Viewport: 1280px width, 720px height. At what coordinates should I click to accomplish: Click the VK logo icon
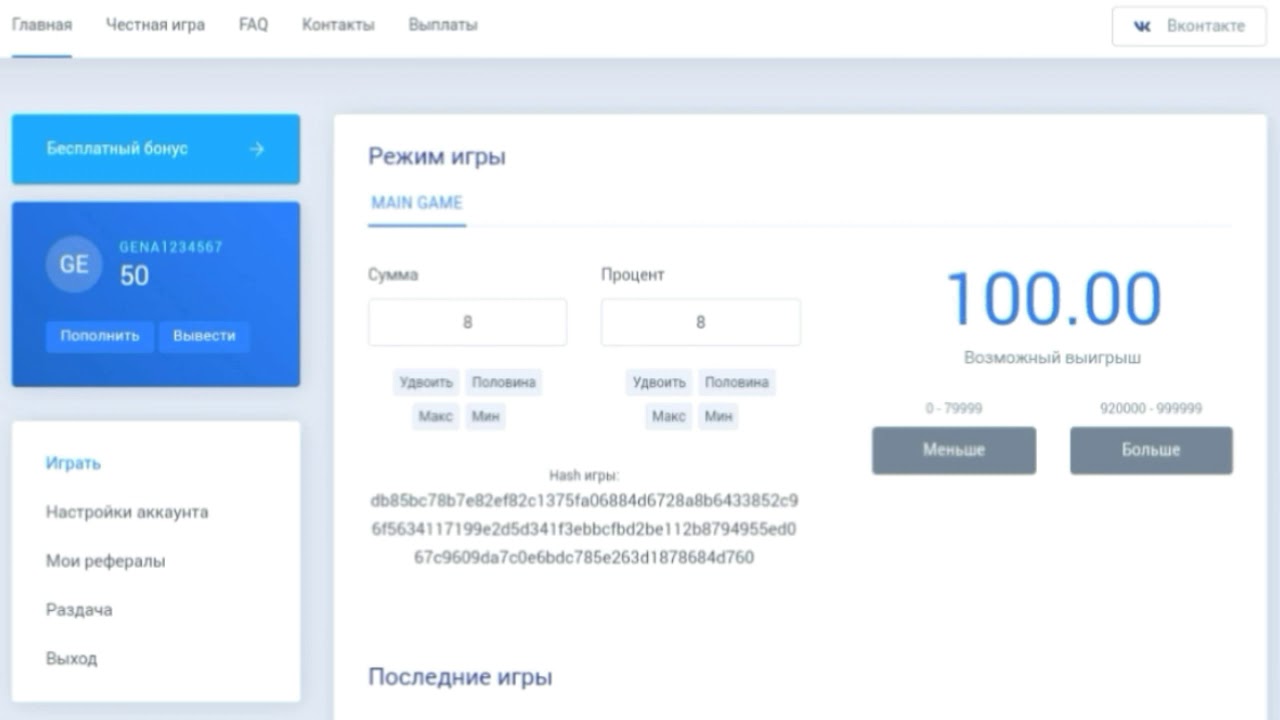pyautogui.click(x=1142, y=27)
